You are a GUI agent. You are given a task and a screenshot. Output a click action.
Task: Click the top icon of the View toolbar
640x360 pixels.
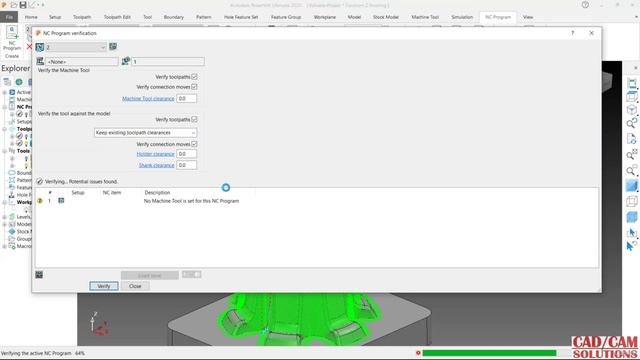(631, 83)
